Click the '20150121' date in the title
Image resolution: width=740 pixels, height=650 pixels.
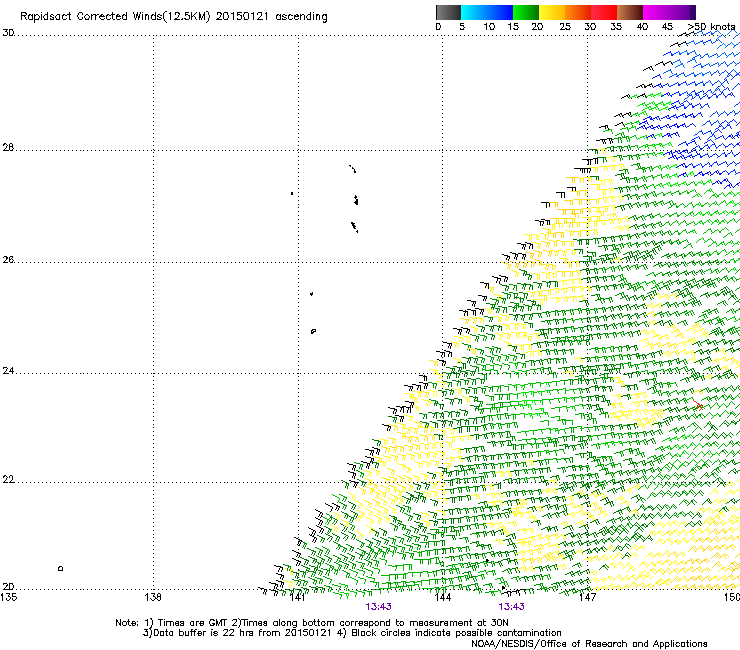242,17
